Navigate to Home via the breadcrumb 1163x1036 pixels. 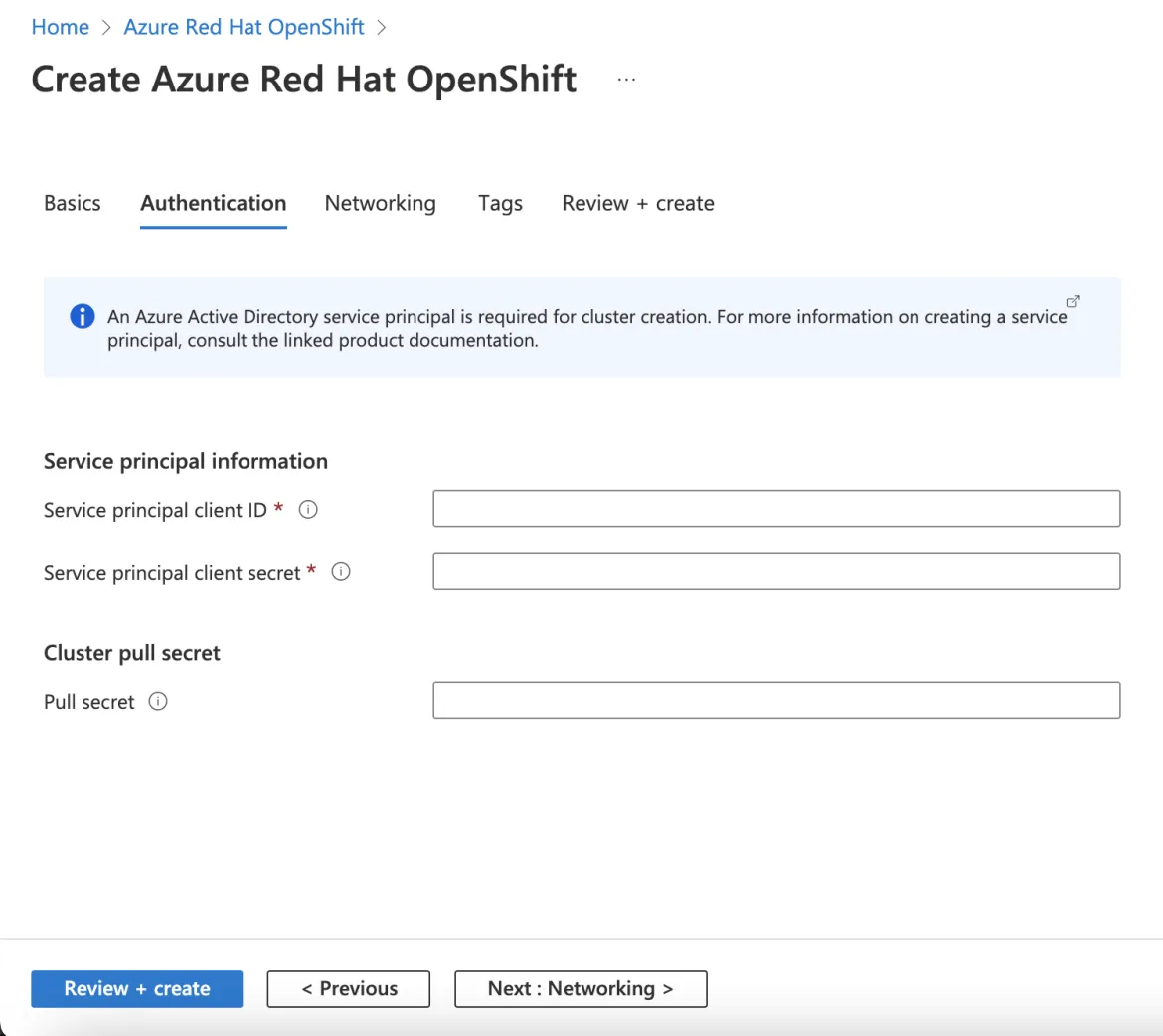60,27
